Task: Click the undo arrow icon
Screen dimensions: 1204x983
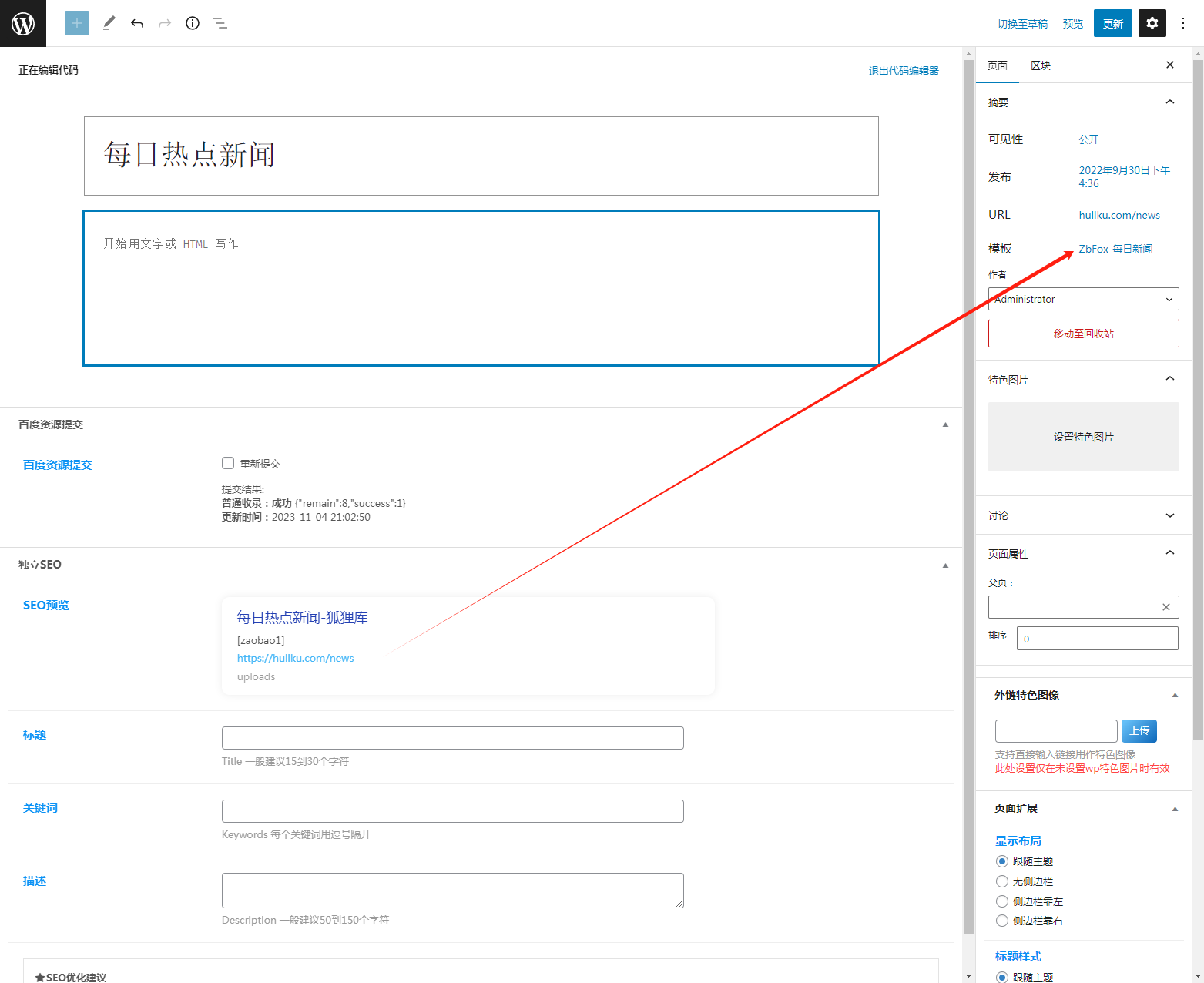Action: coord(137,23)
